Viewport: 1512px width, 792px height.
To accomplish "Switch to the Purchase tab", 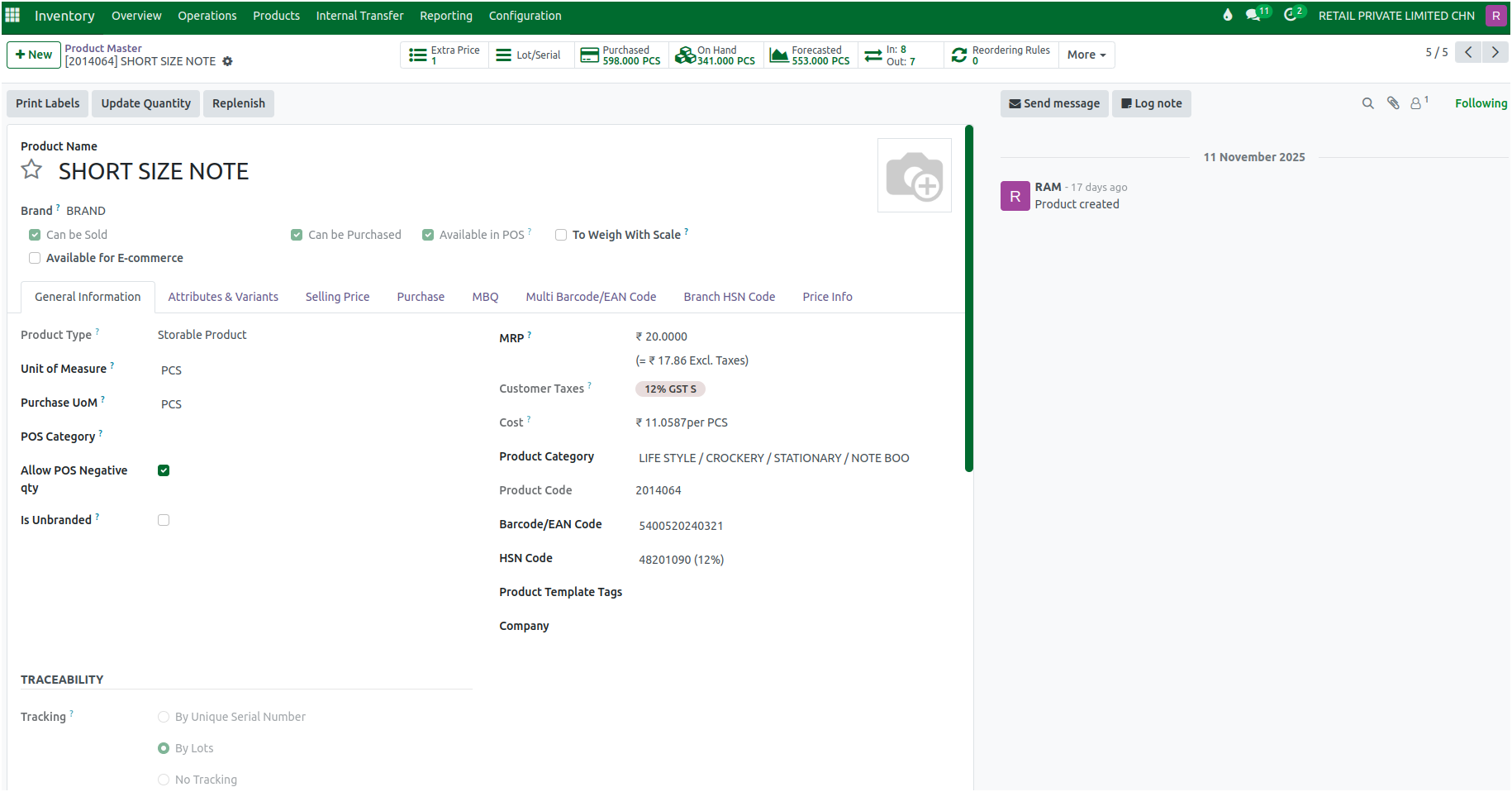I will tap(421, 296).
